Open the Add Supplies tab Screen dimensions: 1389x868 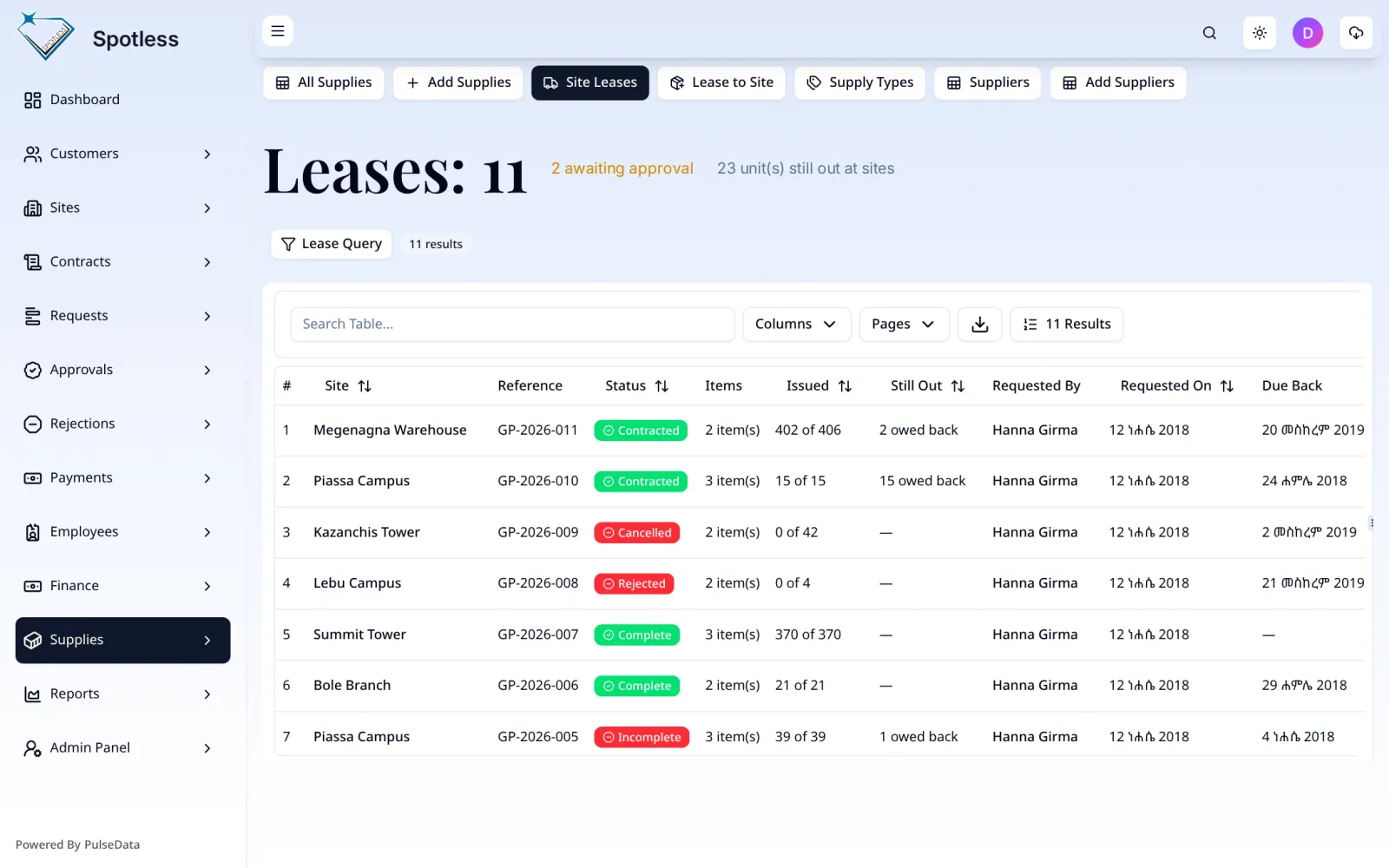point(458,82)
